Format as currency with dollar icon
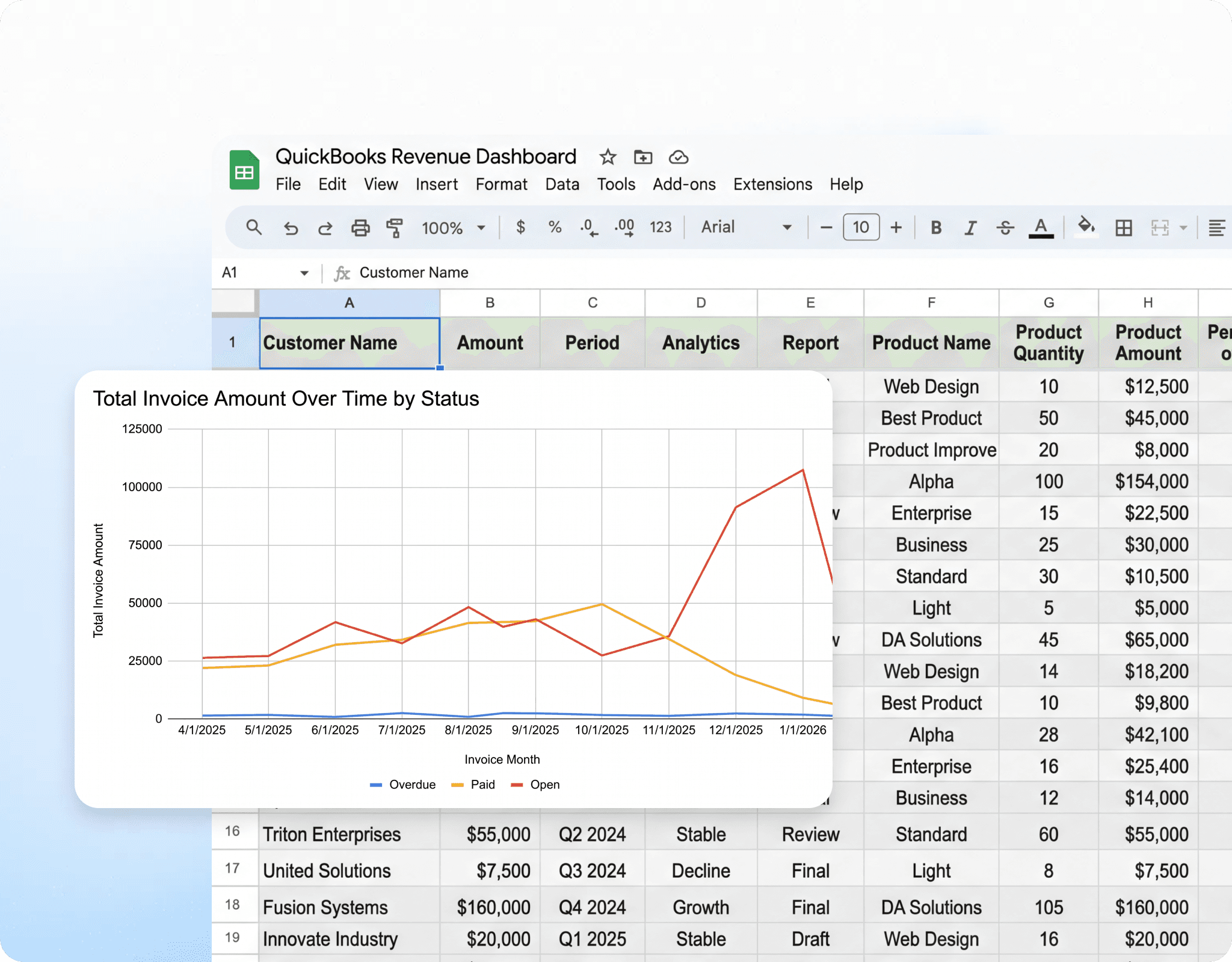The height and width of the screenshot is (962, 1232). (x=521, y=227)
